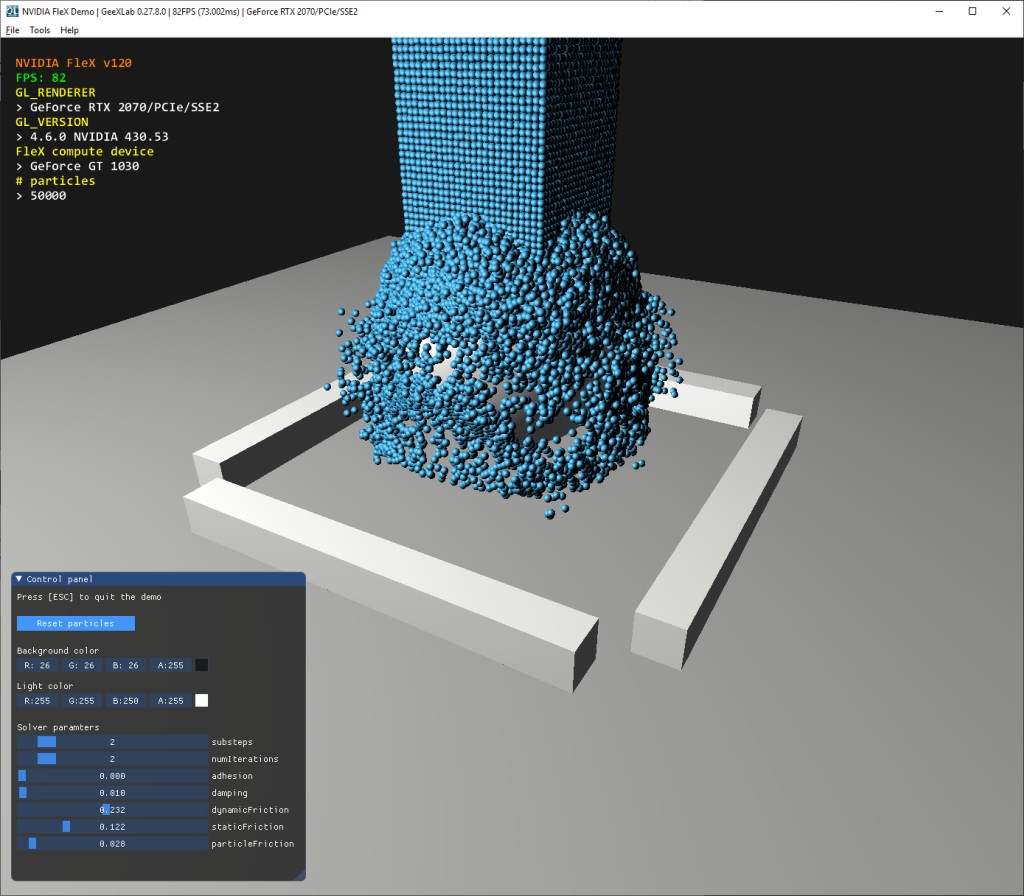The image size is (1024, 896).
Task: Click Light color G:255 field
Action: (81, 701)
